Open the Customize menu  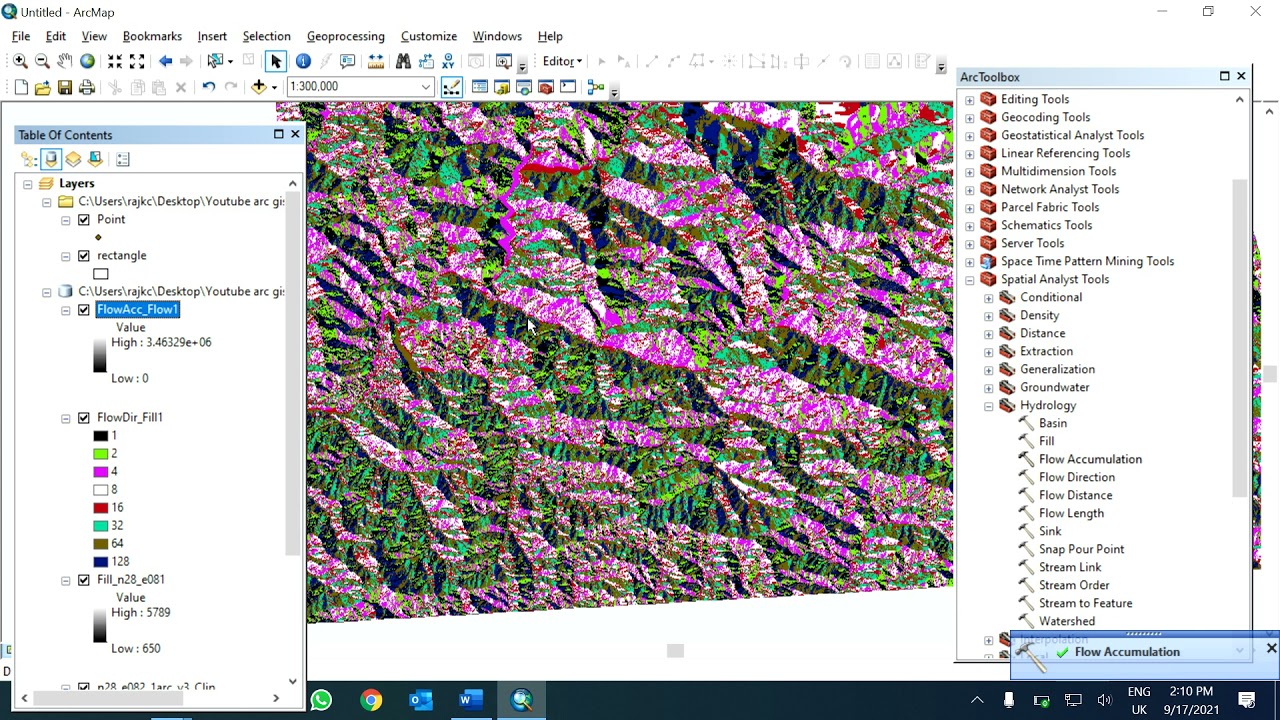pyautogui.click(x=428, y=36)
